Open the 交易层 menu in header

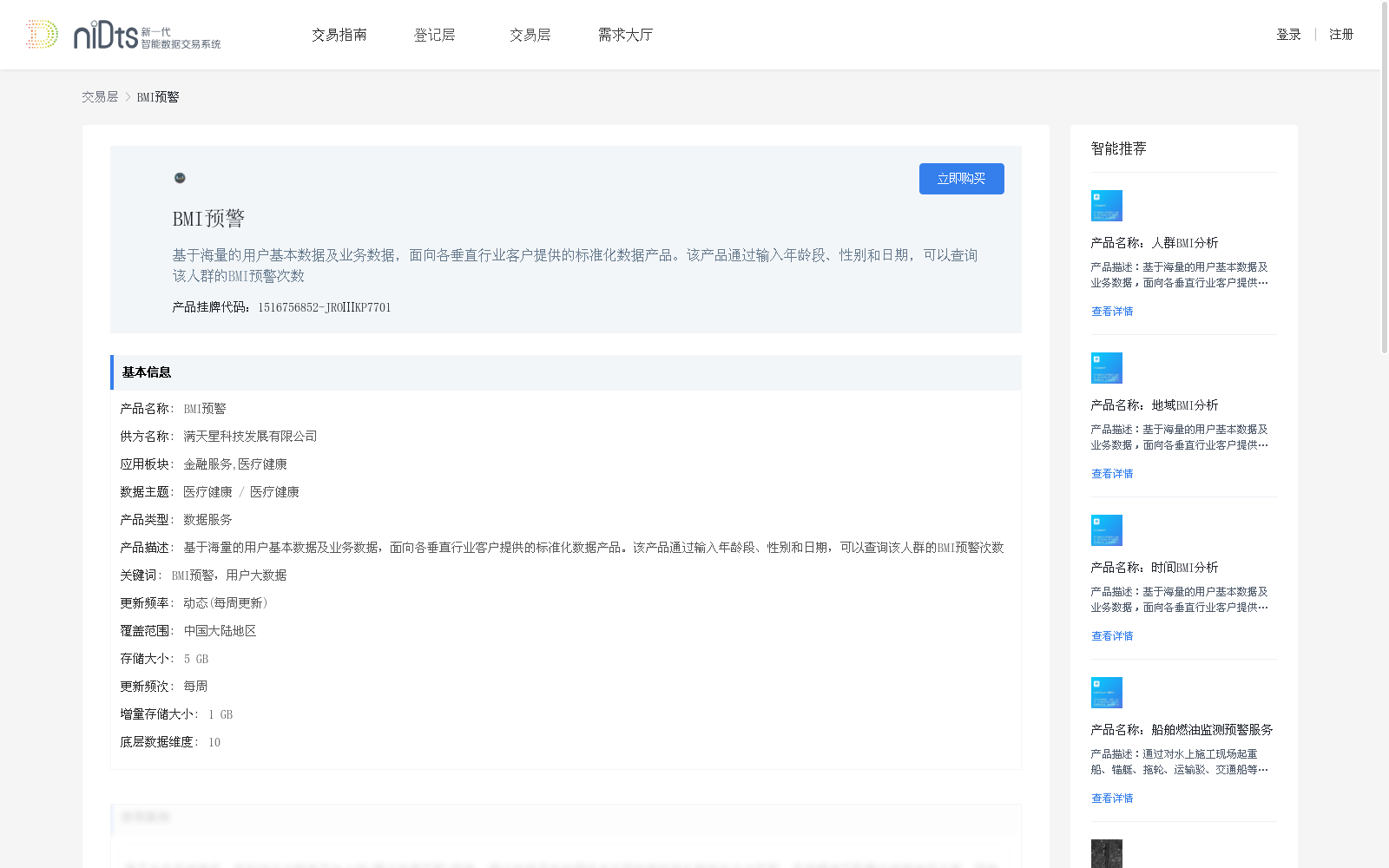(x=530, y=35)
